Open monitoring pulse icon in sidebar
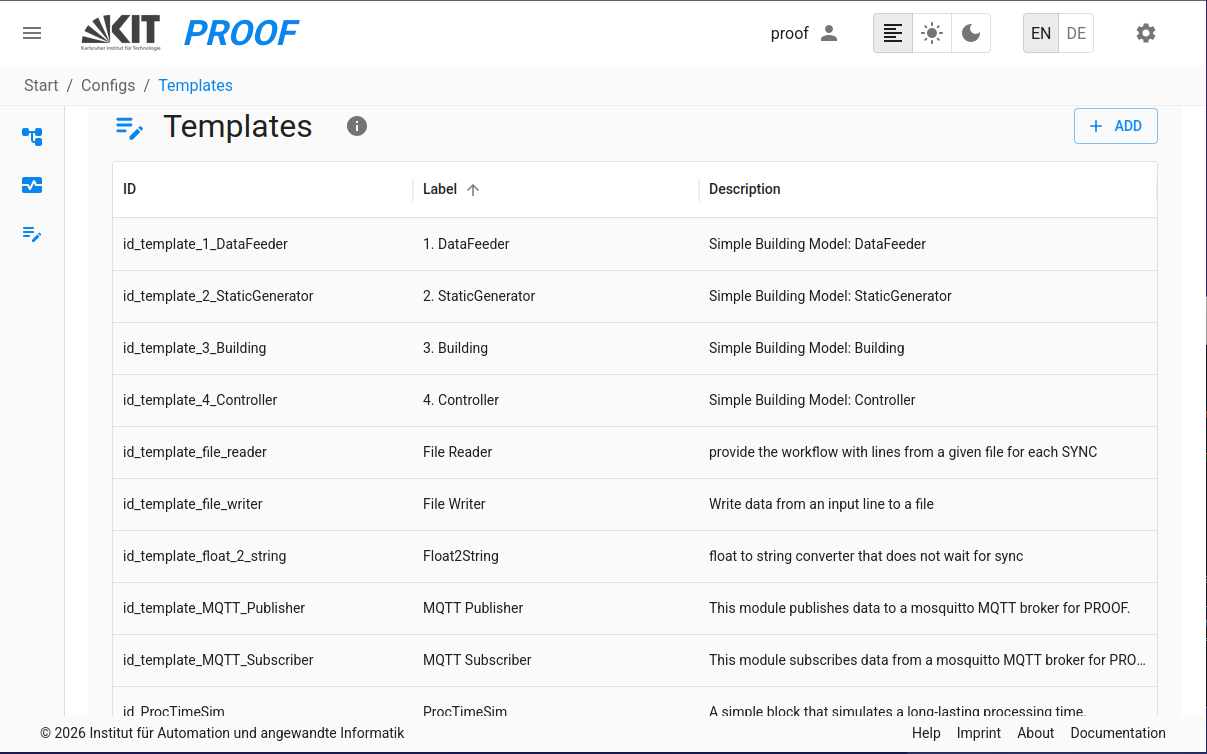1207x754 pixels. (x=32, y=185)
